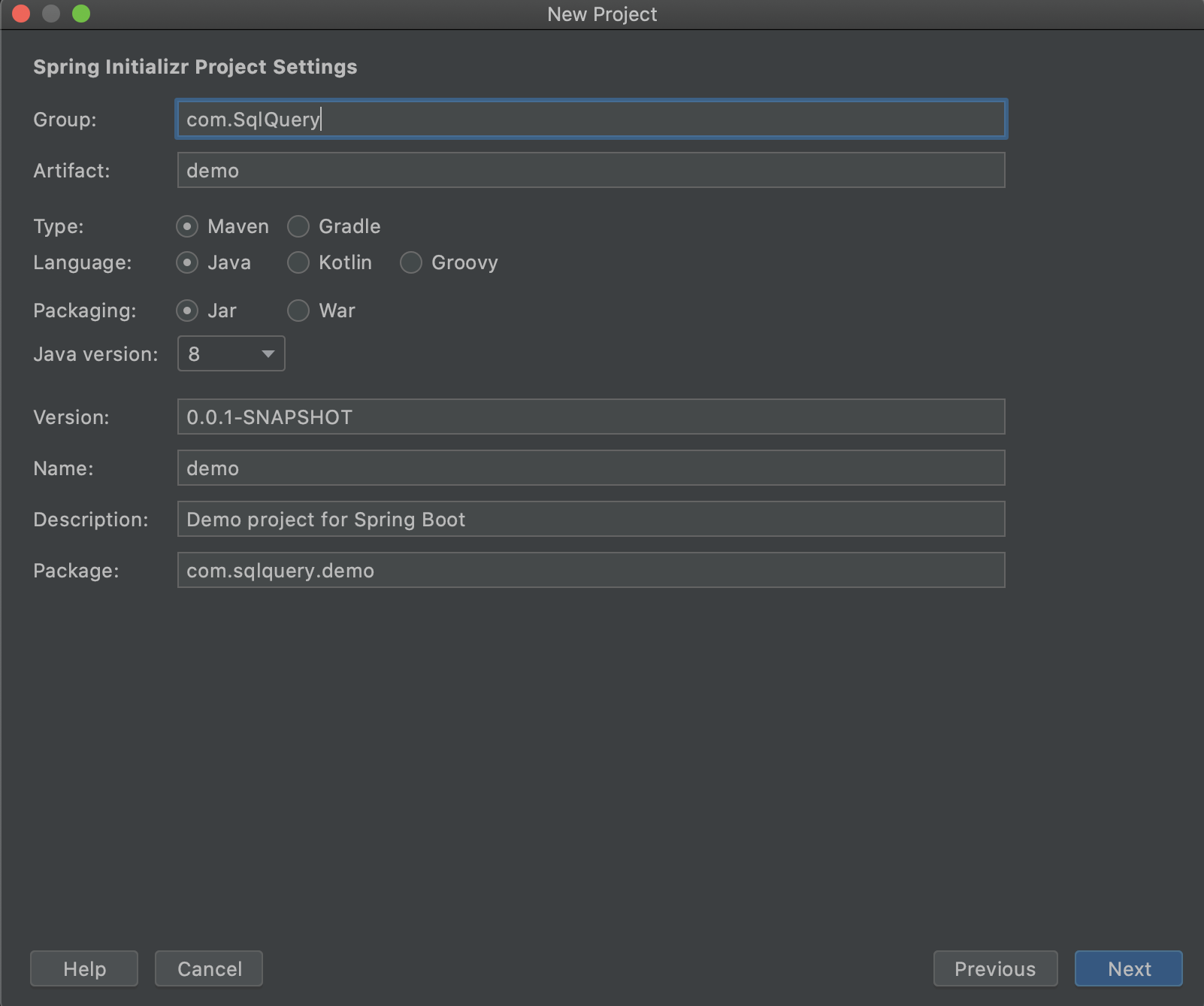Select Maven as the build type
The width and height of the screenshot is (1204, 1006).
tap(186, 226)
